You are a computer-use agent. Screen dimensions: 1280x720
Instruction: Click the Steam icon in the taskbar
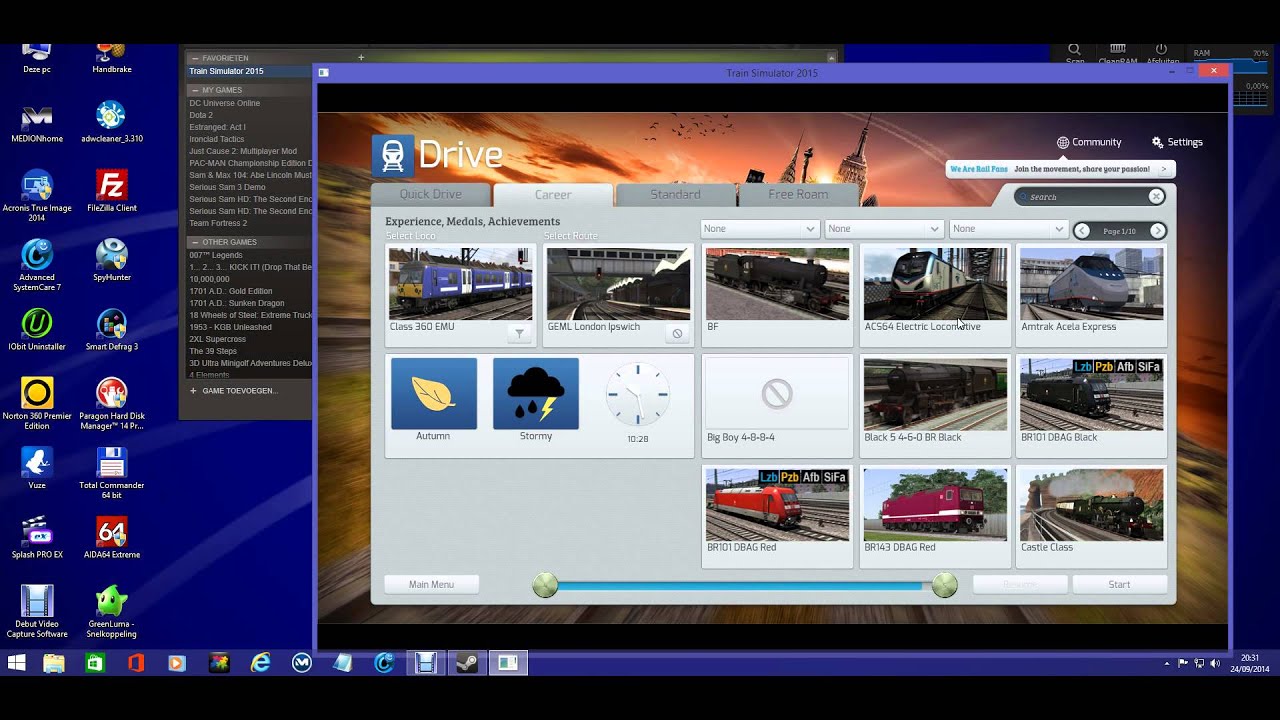tap(467, 663)
